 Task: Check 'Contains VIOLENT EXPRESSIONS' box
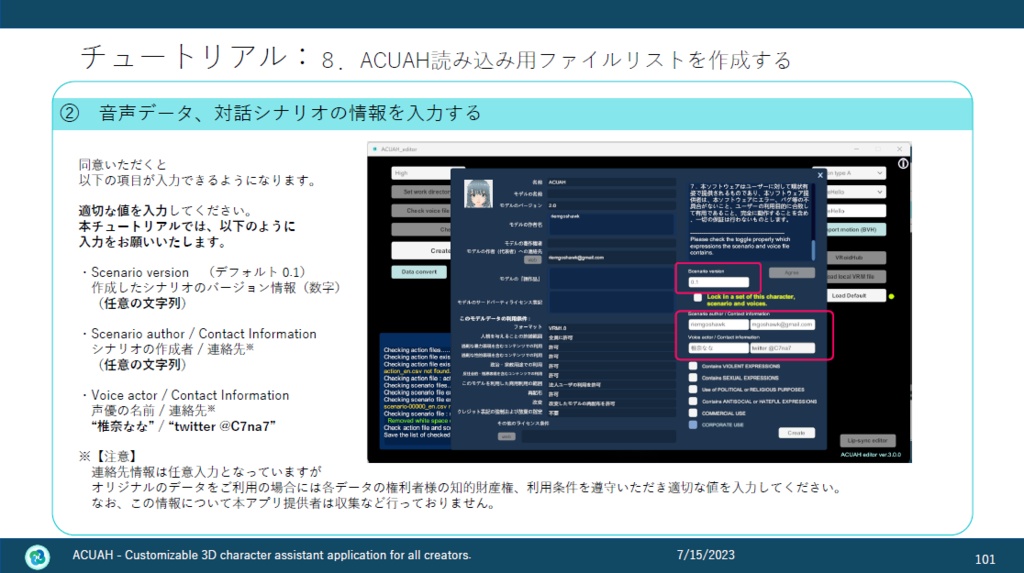pos(693,366)
